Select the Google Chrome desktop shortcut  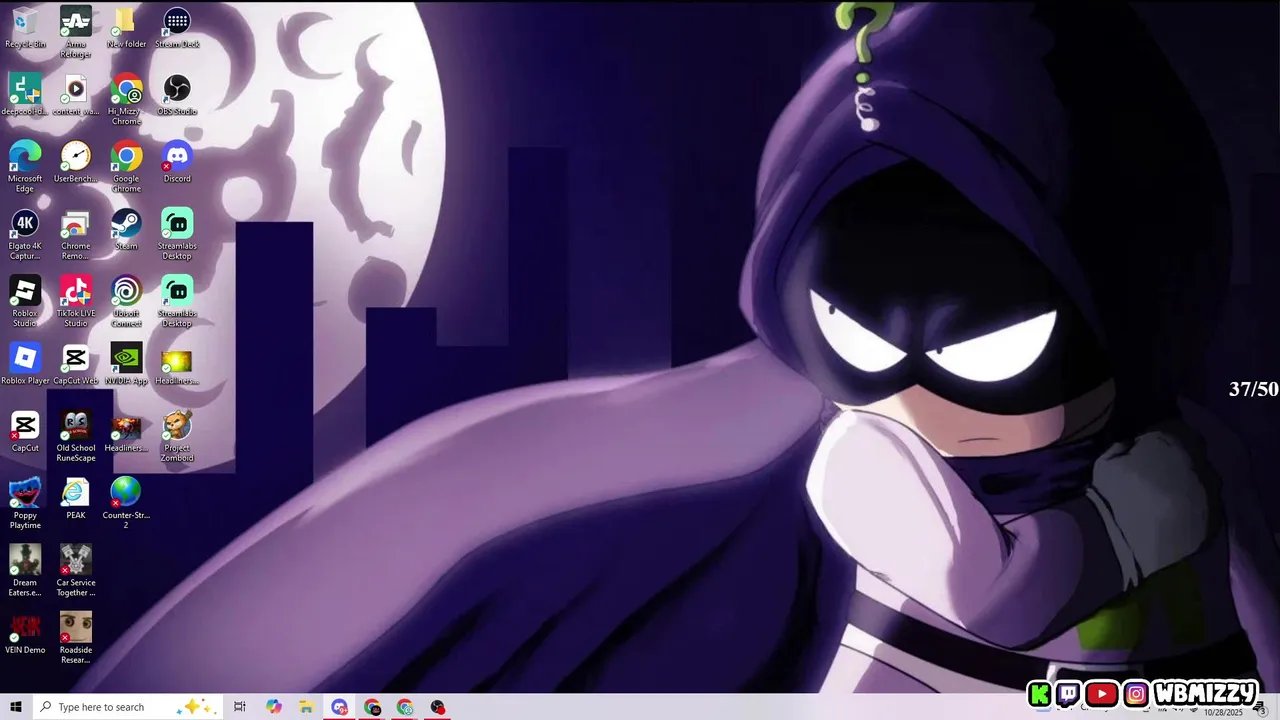pos(126,166)
